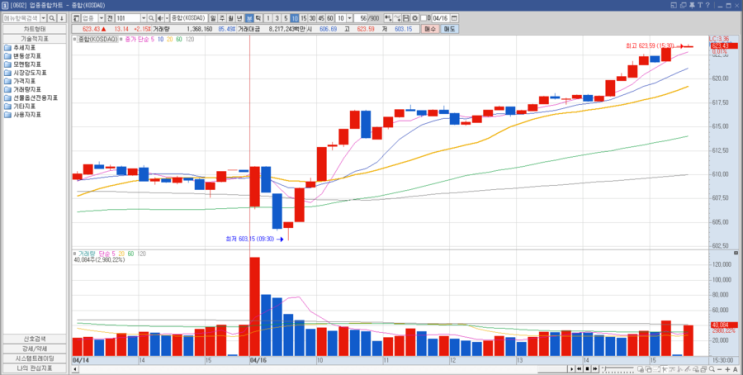
Task: Open the custom interval 10 dropdown
Action: [350, 18]
